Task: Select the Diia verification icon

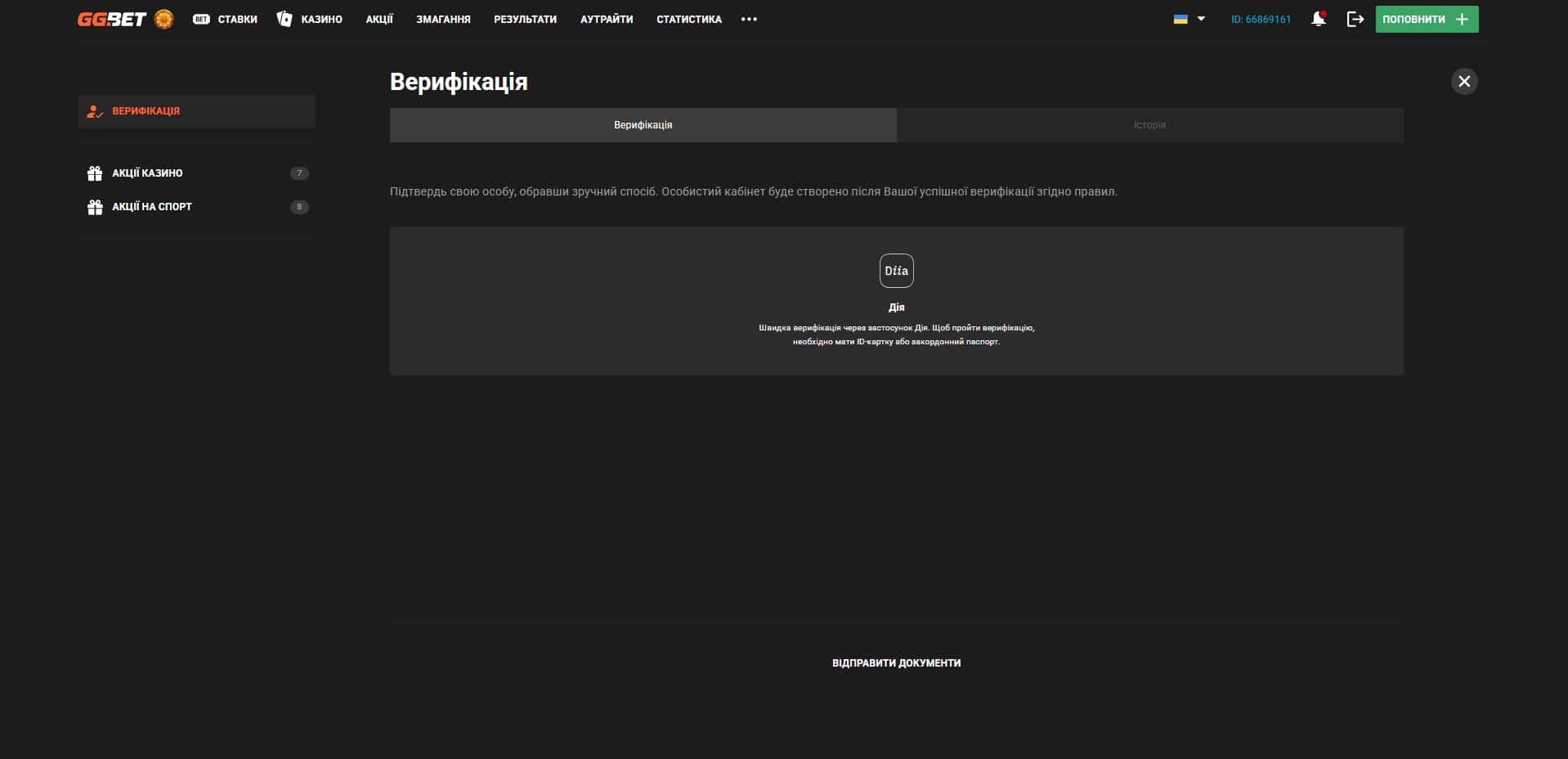Action: 896,271
